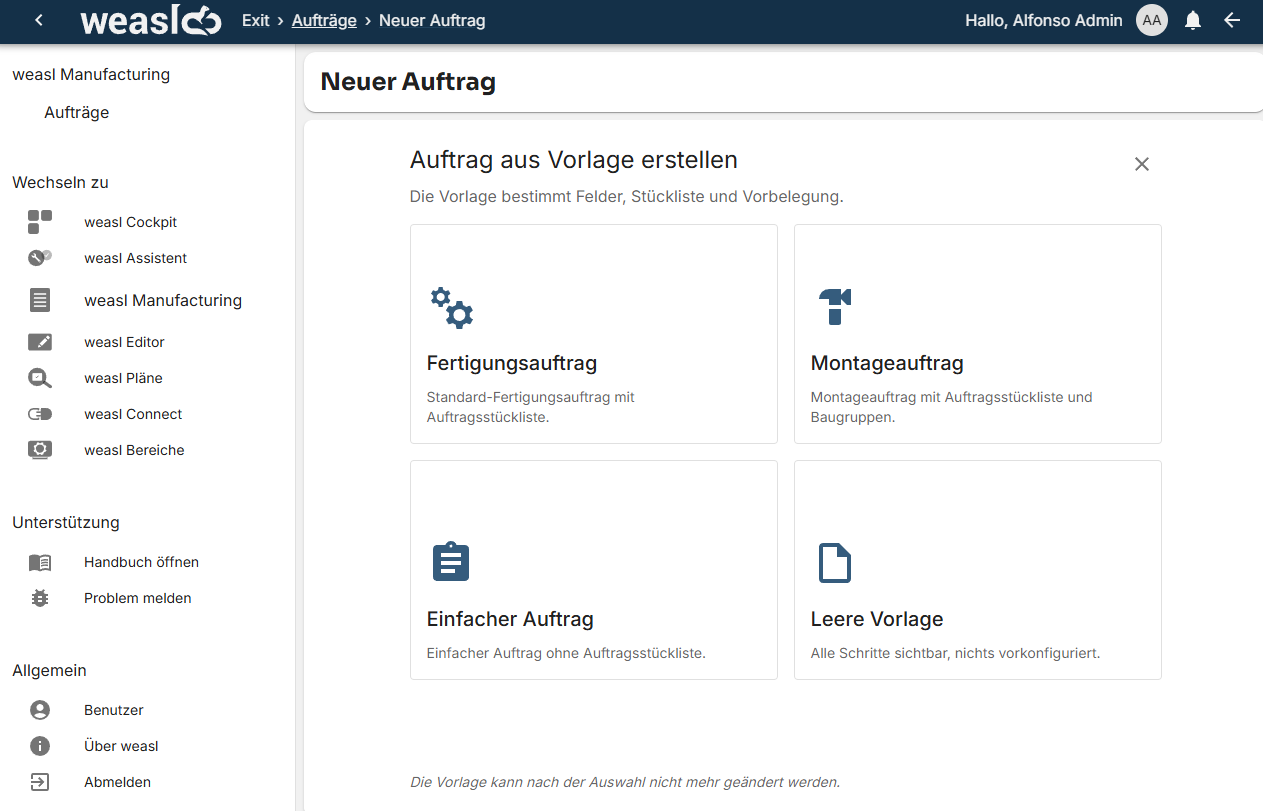Click Abmelden label

[x=117, y=782]
